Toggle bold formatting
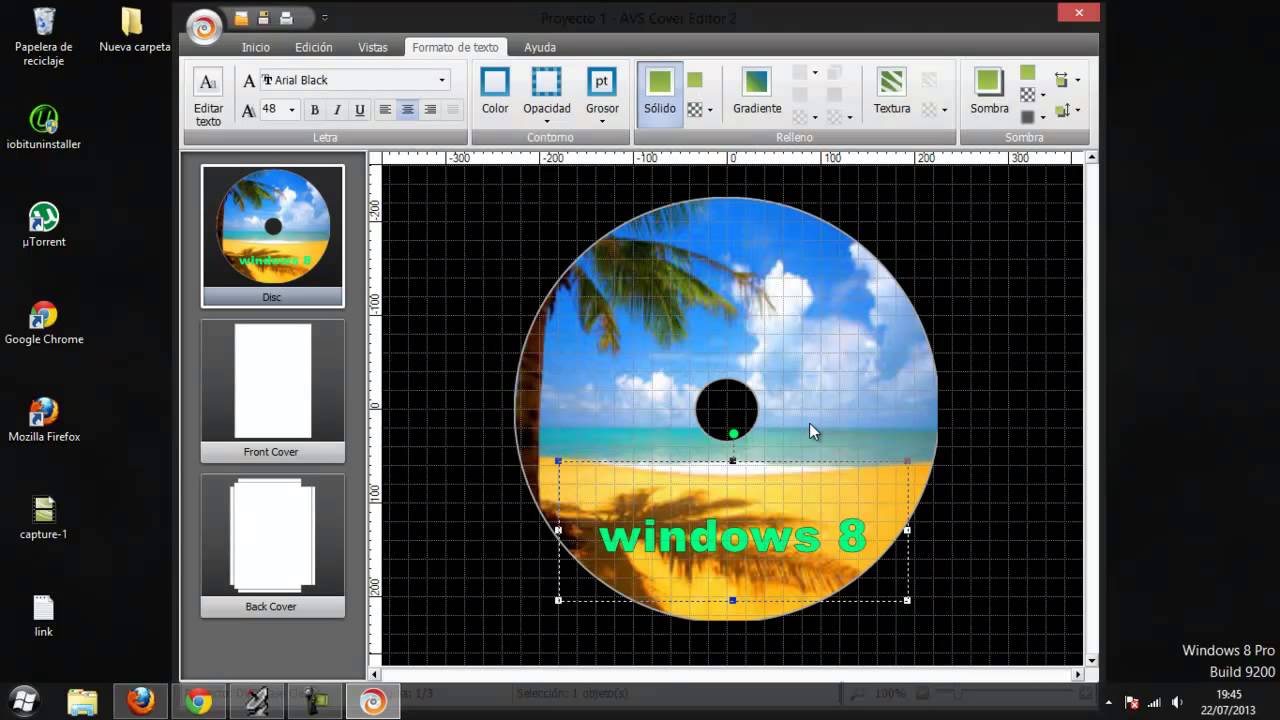 point(314,110)
